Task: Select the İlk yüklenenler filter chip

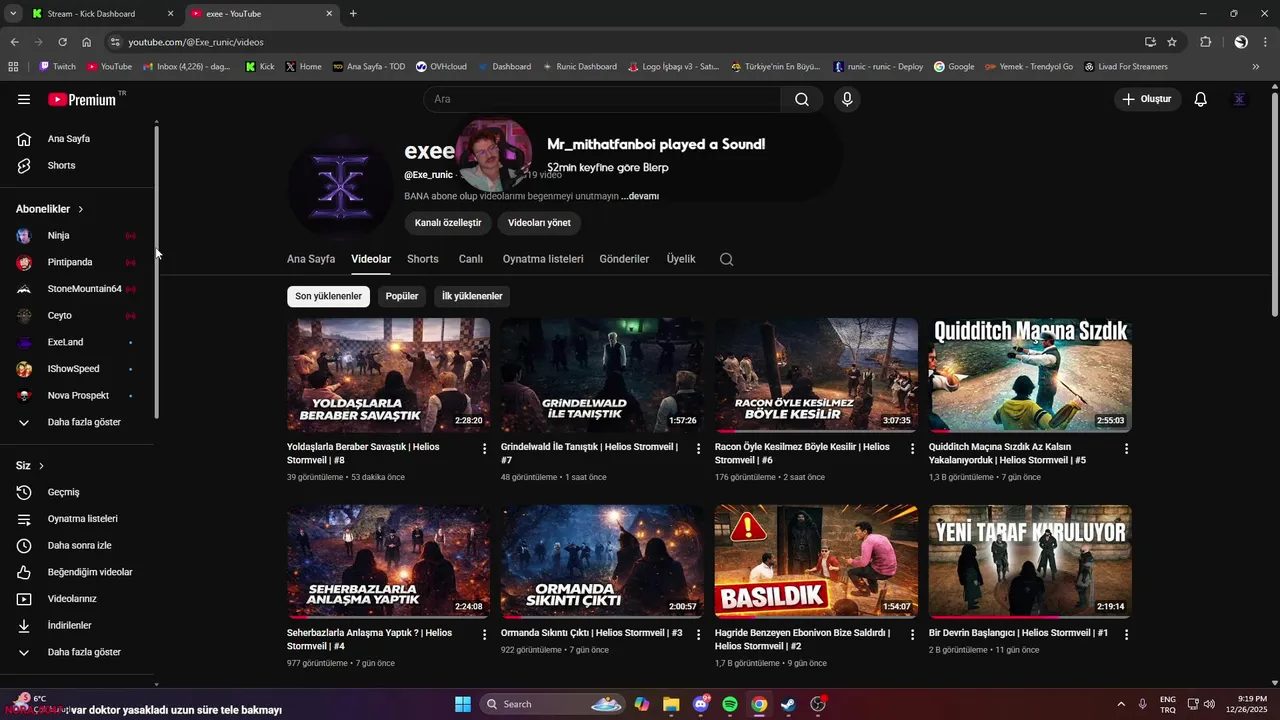Action: (x=472, y=296)
